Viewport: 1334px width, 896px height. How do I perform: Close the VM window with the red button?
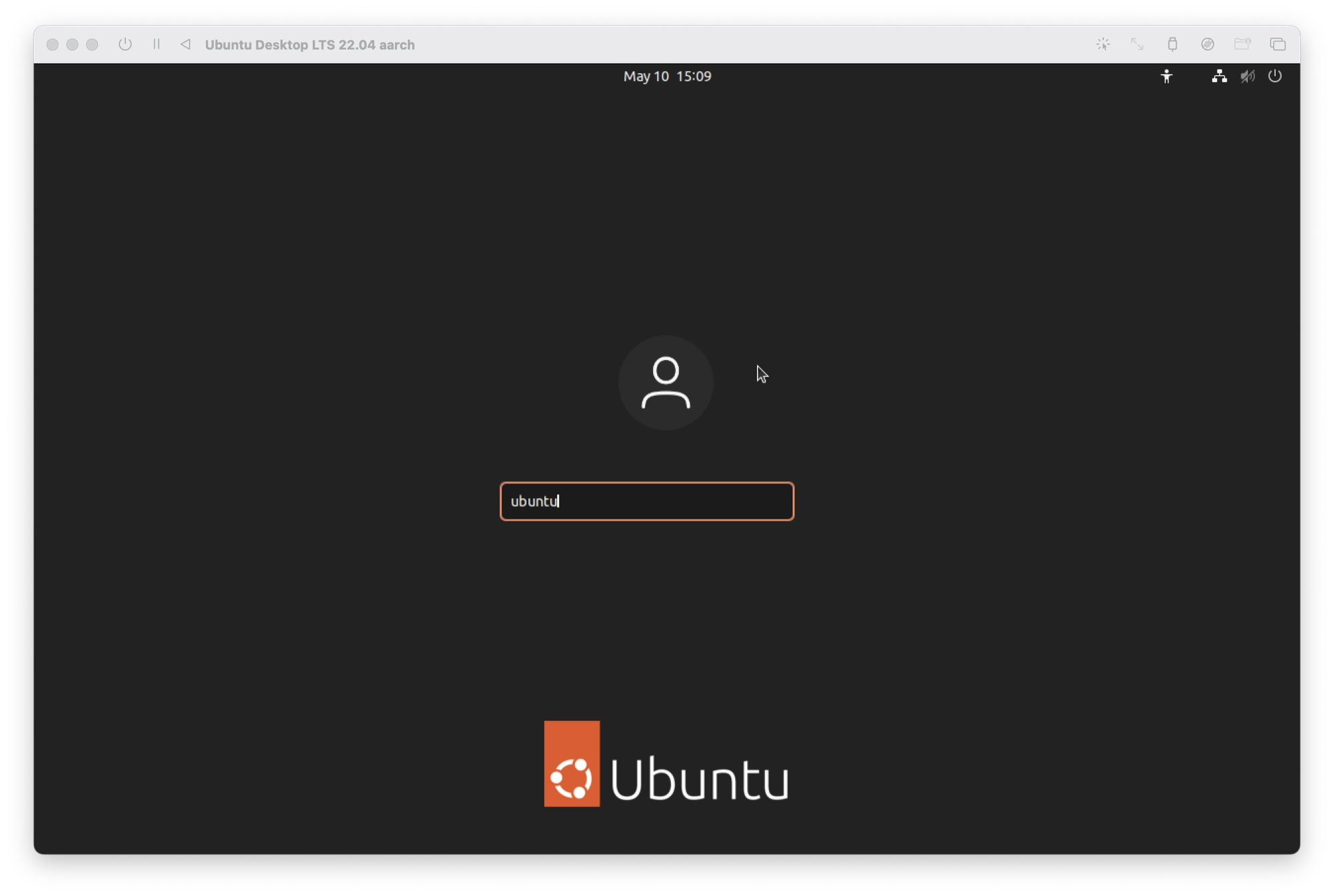coord(52,45)
